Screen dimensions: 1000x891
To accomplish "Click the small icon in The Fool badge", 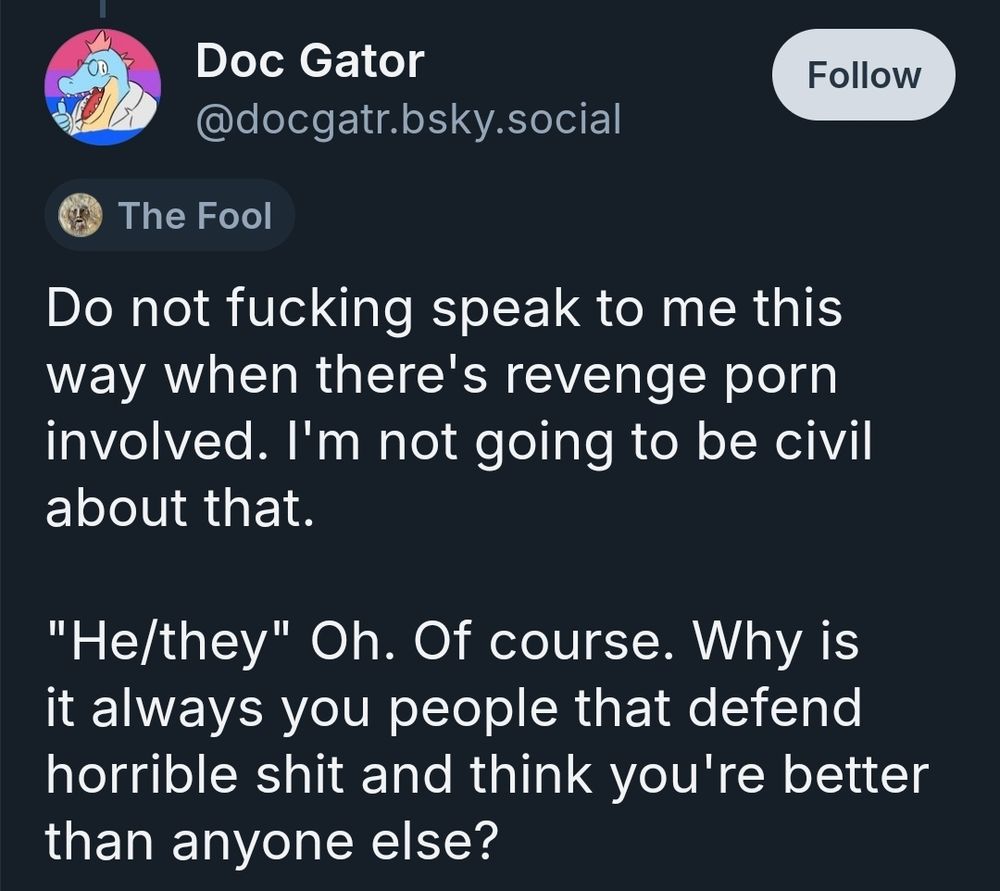I will 80,214.
